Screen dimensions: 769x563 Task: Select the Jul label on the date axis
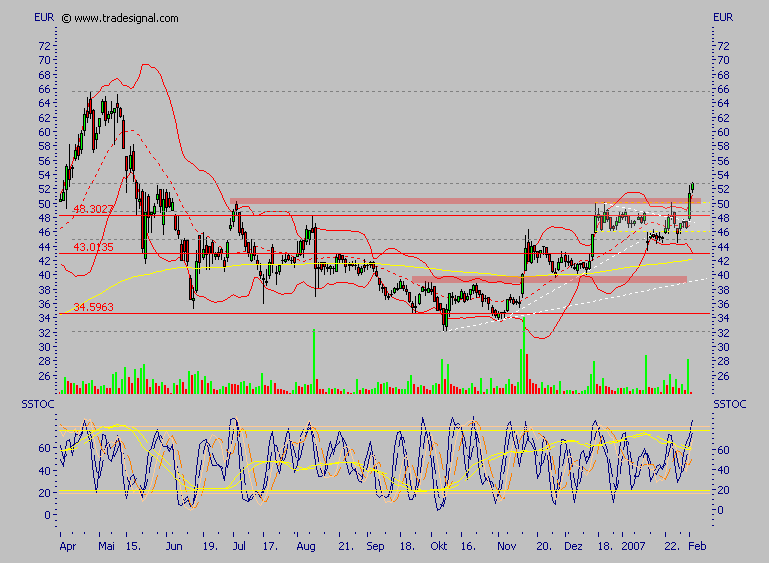pyautogui.click(x=238, y=549)
